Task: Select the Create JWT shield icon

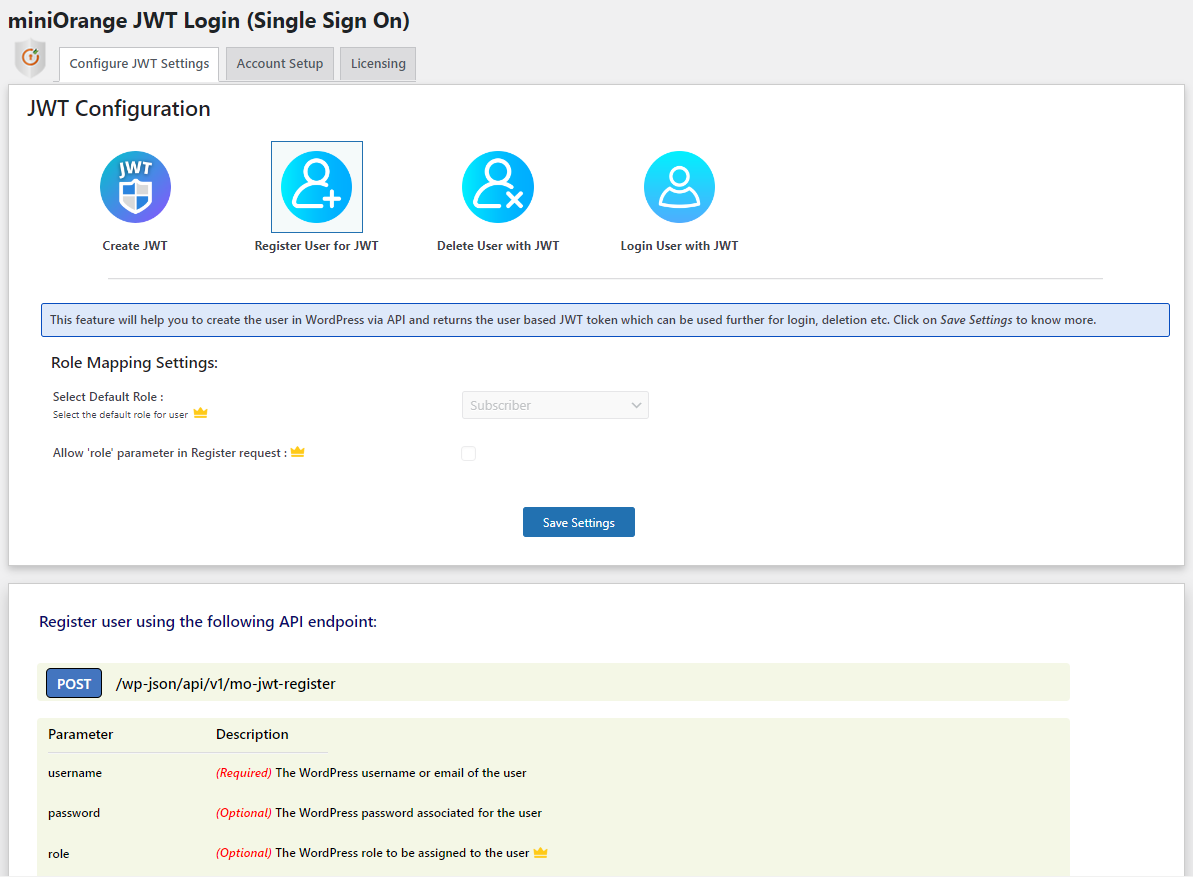Action: [x=135, y=187]
